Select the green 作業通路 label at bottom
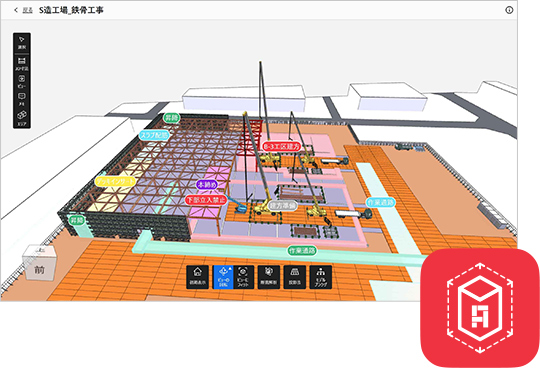The width and height of the screenshot is (540, 368). tap(302, 251)
